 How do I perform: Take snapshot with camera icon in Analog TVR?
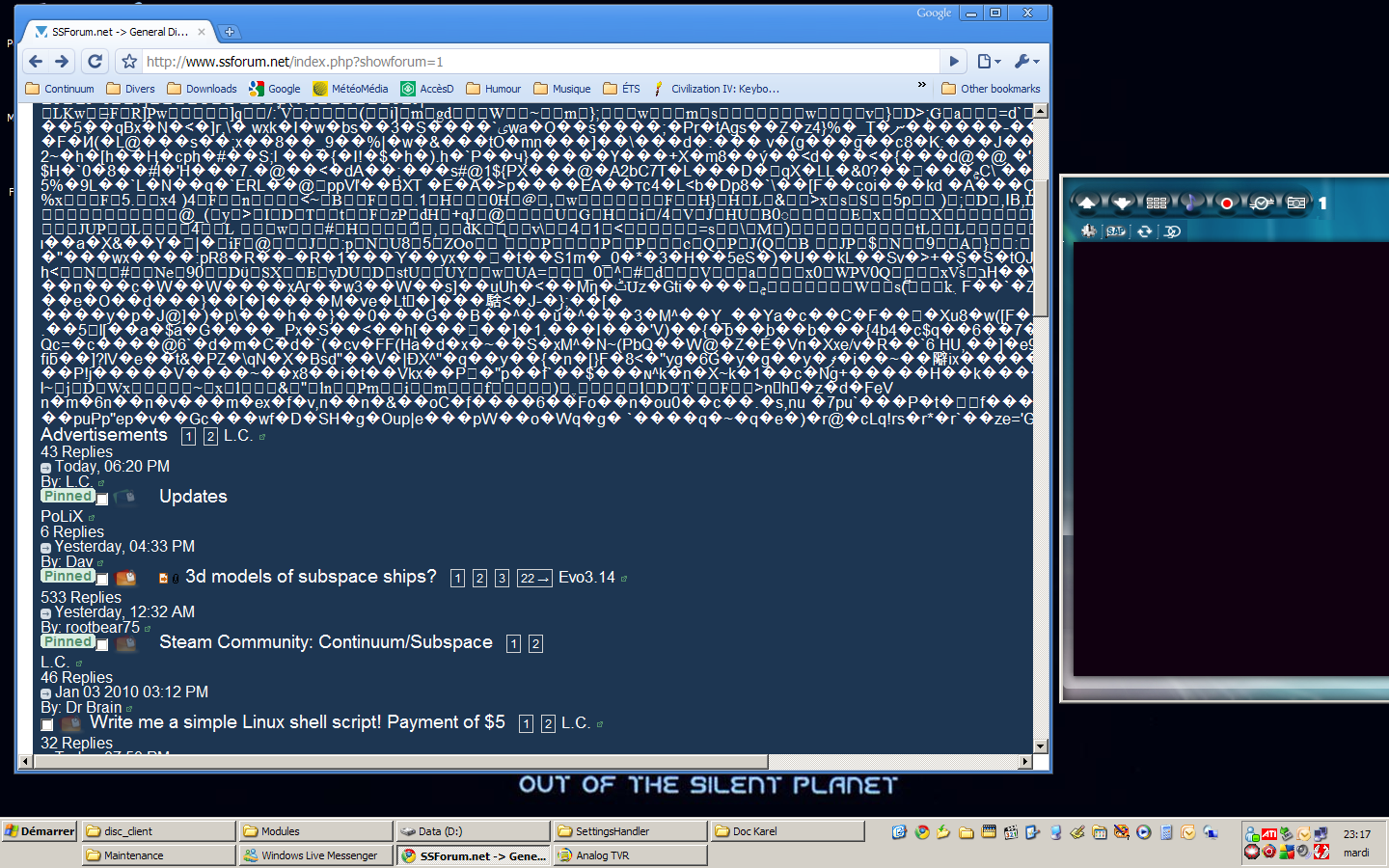click(x=1296, y=203)
